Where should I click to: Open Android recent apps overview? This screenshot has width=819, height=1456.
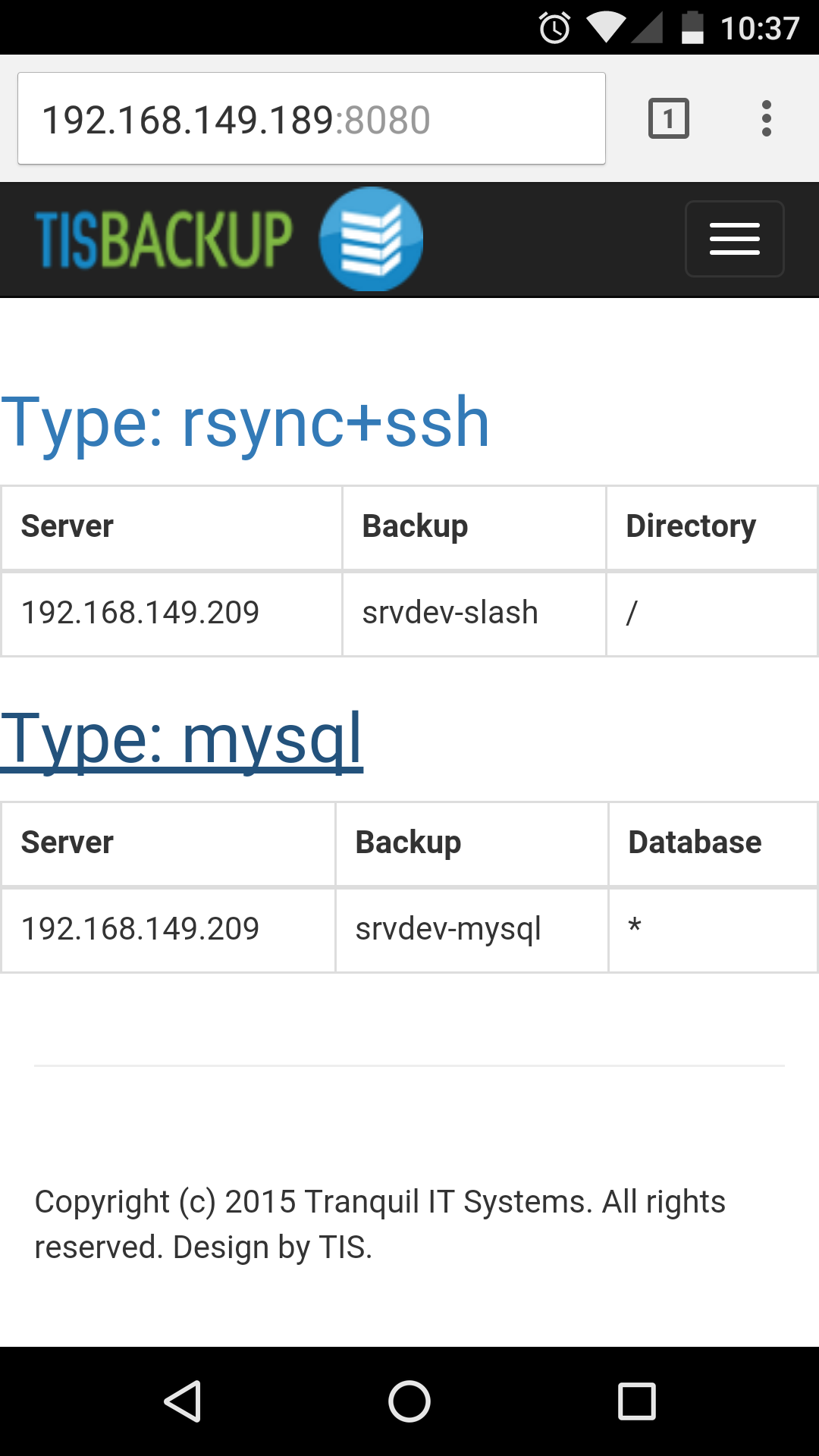pos(636,1401)
